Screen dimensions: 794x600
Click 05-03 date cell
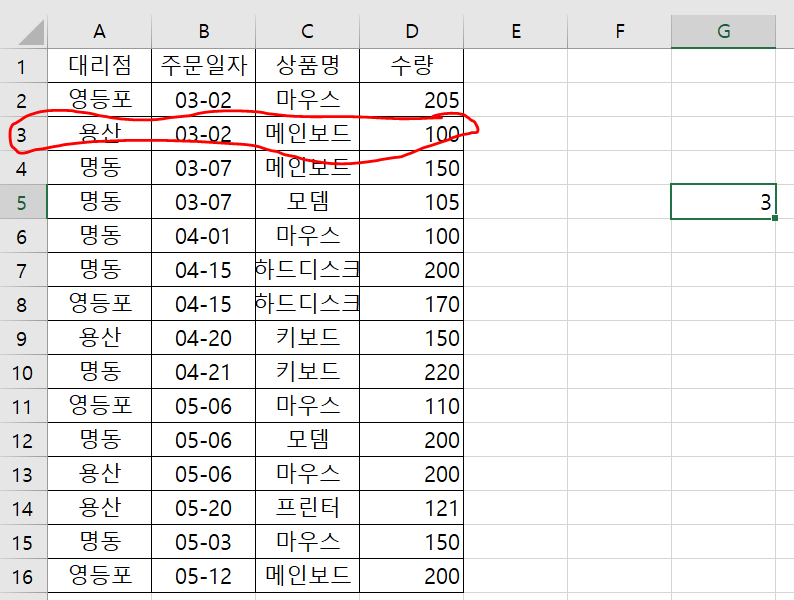tap(204, 542)
